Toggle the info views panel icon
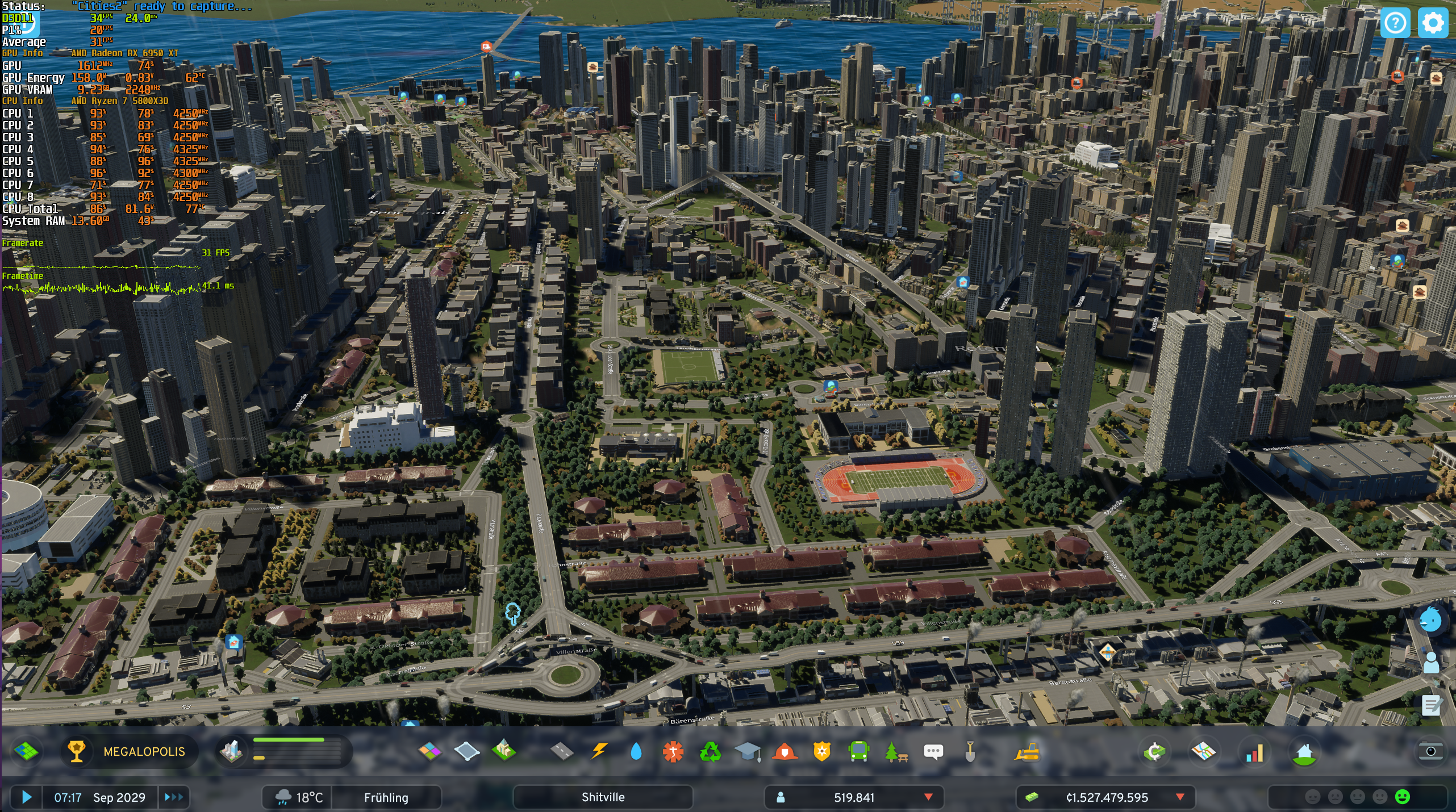 coord(26,751)
